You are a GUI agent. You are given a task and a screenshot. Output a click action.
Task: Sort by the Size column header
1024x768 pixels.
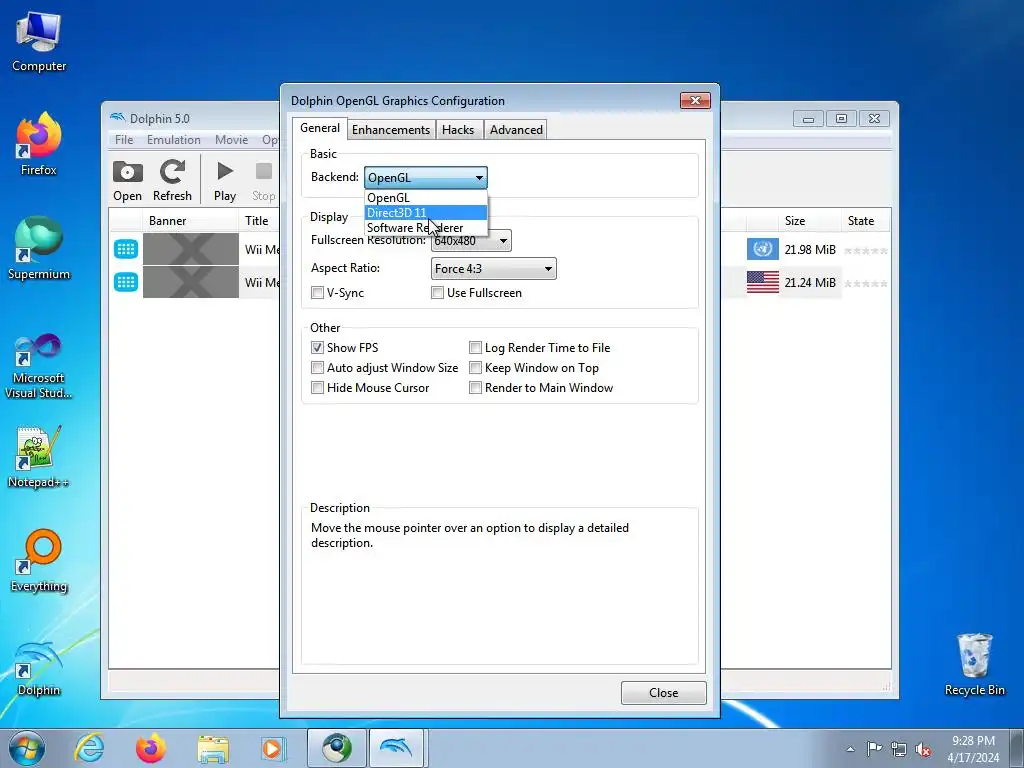810,221
